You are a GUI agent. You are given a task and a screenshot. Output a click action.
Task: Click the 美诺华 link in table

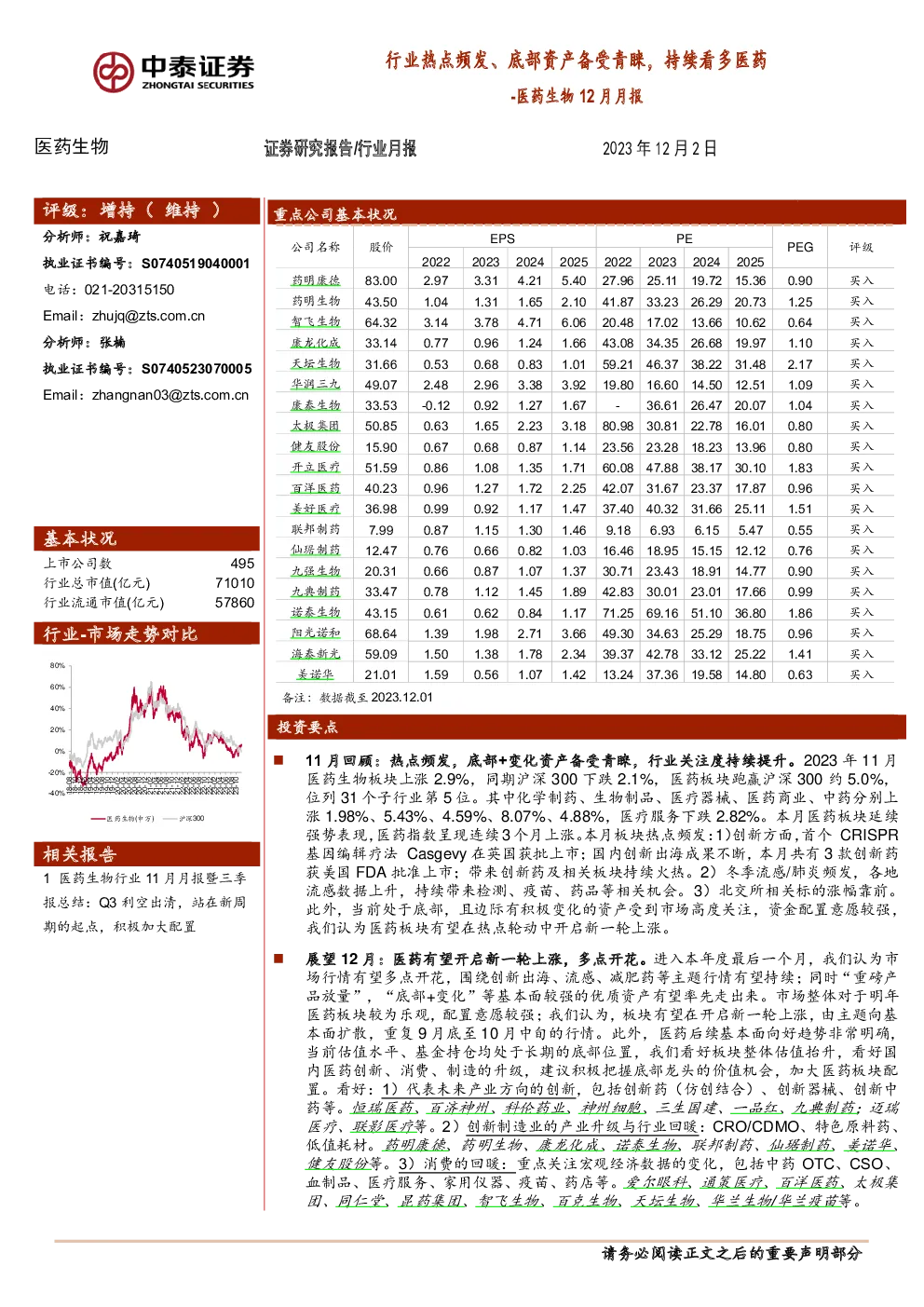coord(316,674)
